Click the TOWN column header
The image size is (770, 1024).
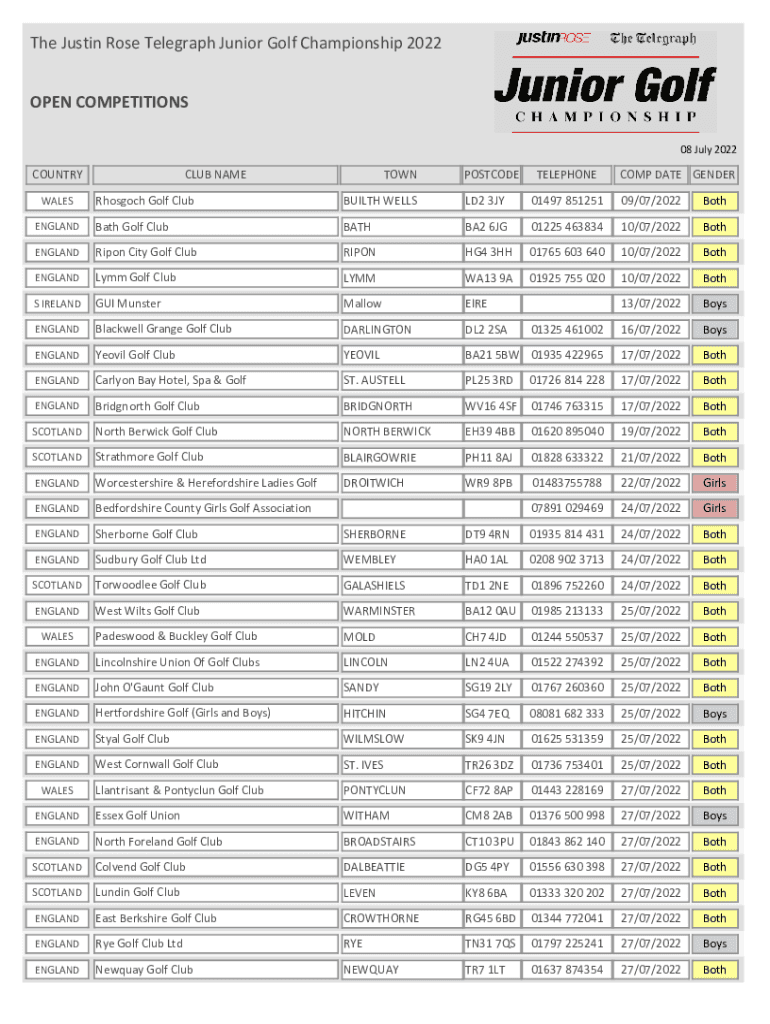point(399,174)
